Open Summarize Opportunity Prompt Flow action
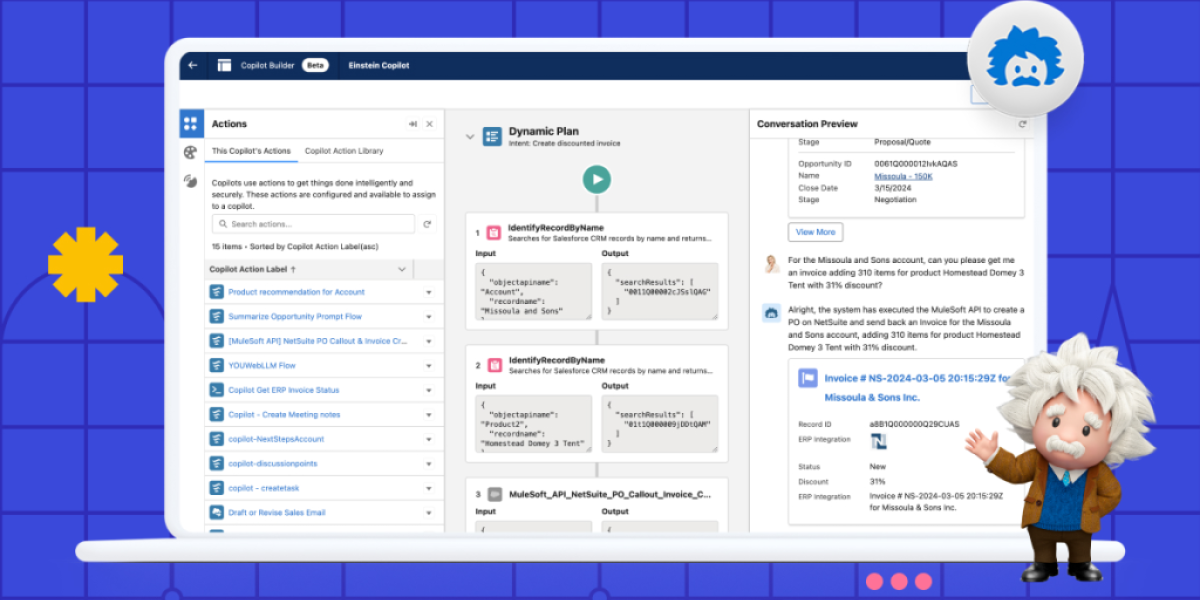 [295, 317]
